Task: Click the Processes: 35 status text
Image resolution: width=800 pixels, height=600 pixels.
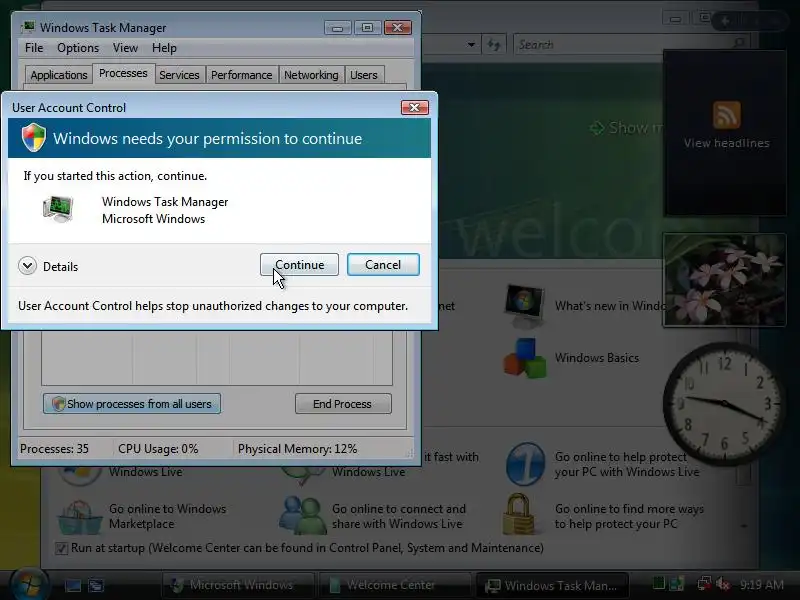Action: point(54,449)
